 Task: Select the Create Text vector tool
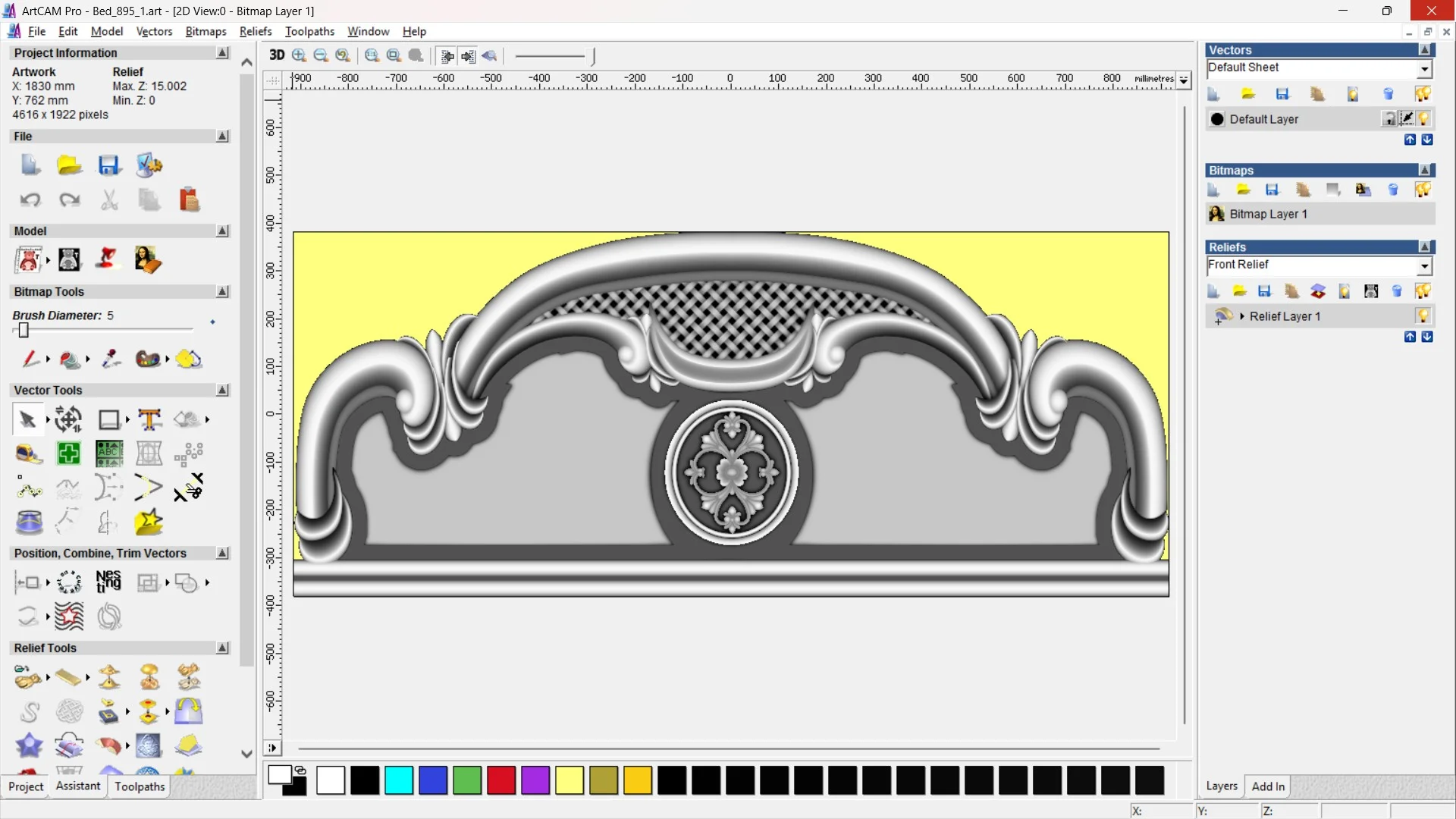point(149,419)
